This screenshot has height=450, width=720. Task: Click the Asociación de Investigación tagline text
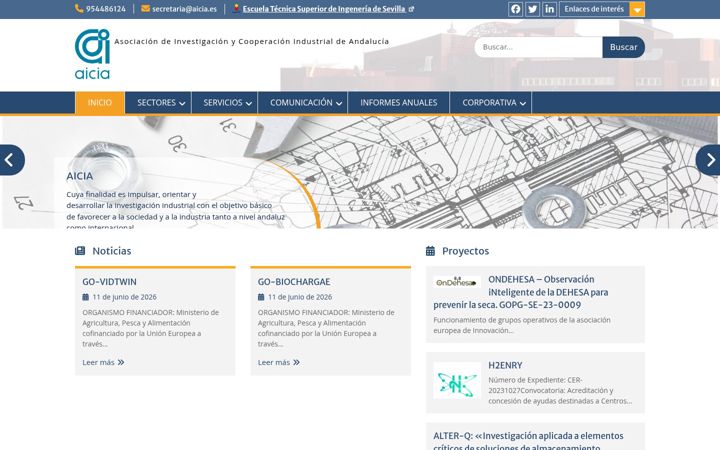coord(251,41)
